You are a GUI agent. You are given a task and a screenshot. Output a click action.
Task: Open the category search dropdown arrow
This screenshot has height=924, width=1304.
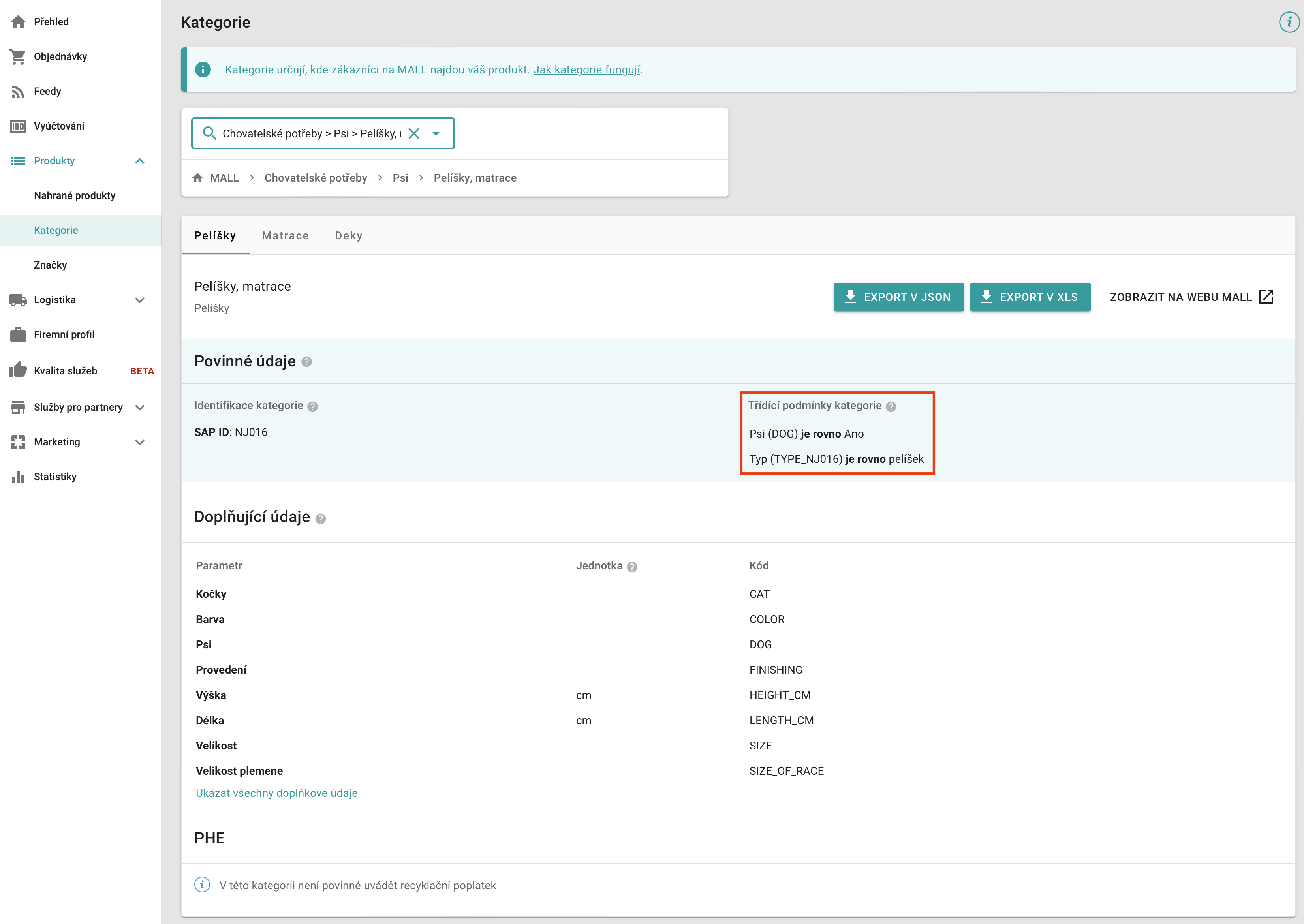(x=436, y=133)
